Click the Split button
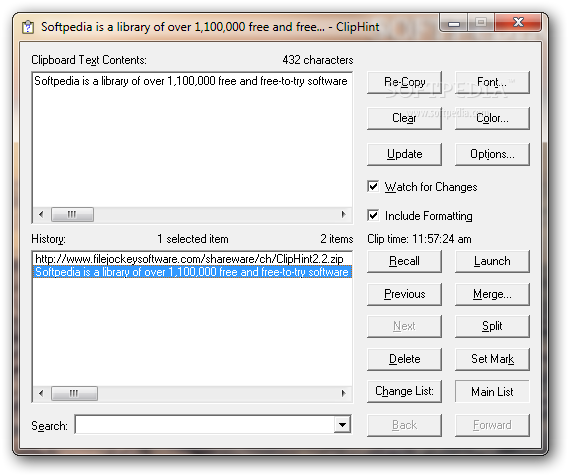Image resolution: width=569 pixels, height=476 pixels. (492, 326)
